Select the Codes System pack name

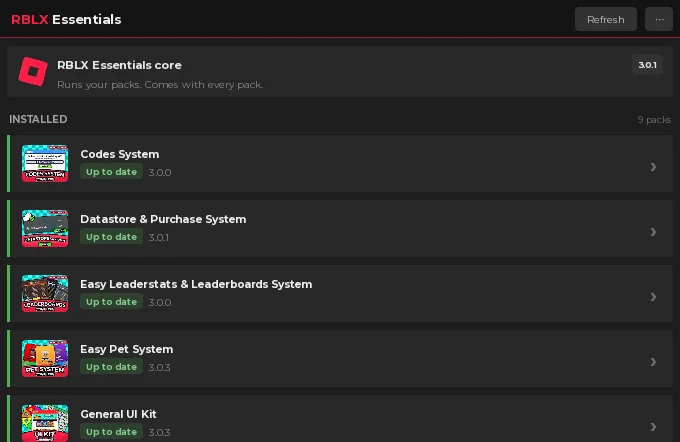point(120,154)
